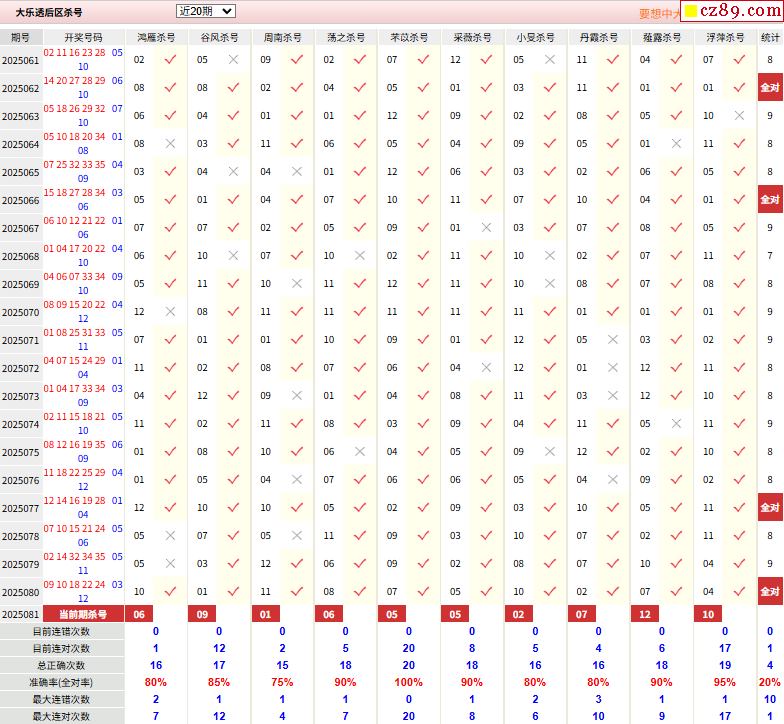Click the X mark for 小旻杀号 in row 2025061
The image size is (784, 724).
[550, 60]
